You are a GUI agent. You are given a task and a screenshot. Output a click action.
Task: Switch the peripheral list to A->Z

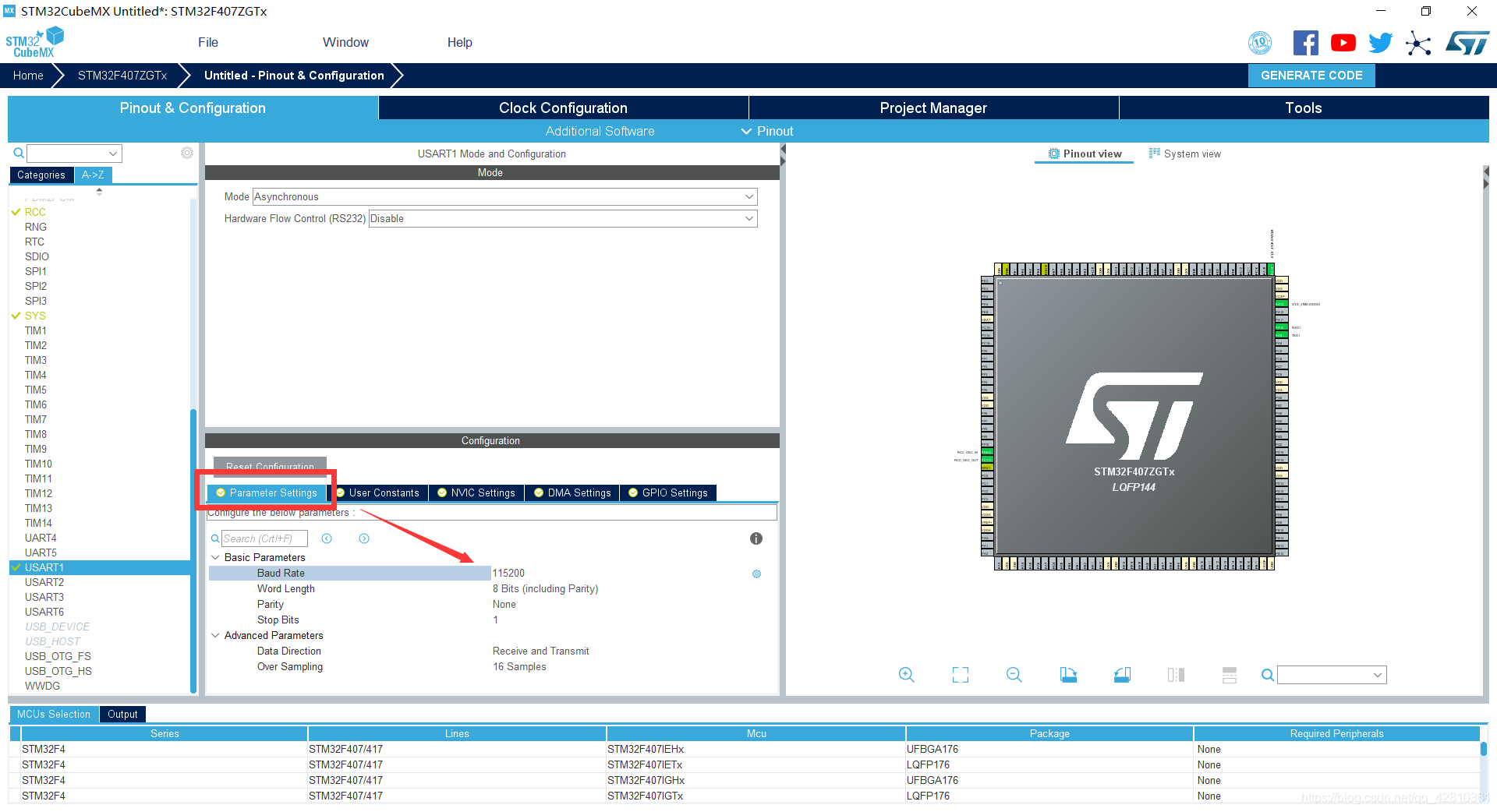point(93,175)
